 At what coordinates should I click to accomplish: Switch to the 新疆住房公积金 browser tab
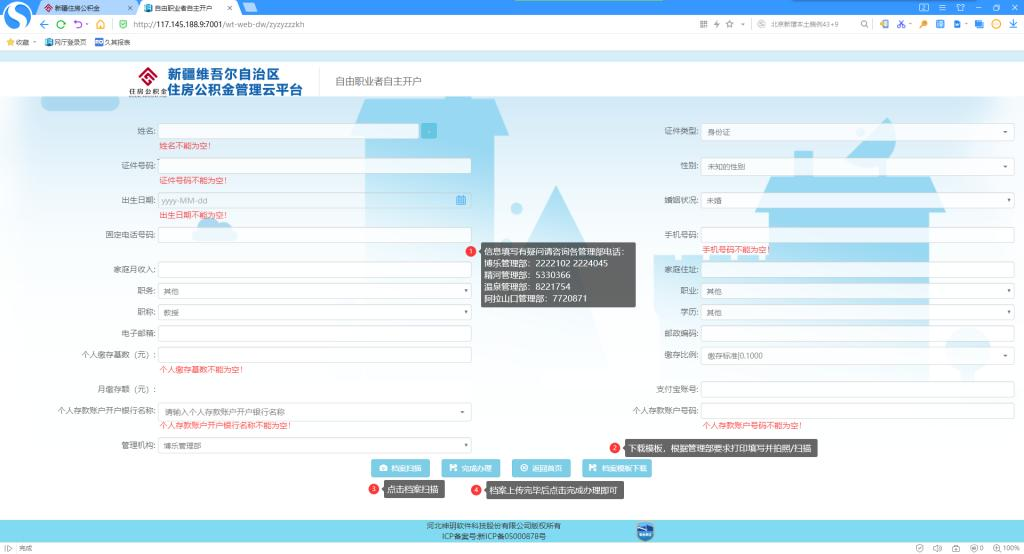pos(78,7)
